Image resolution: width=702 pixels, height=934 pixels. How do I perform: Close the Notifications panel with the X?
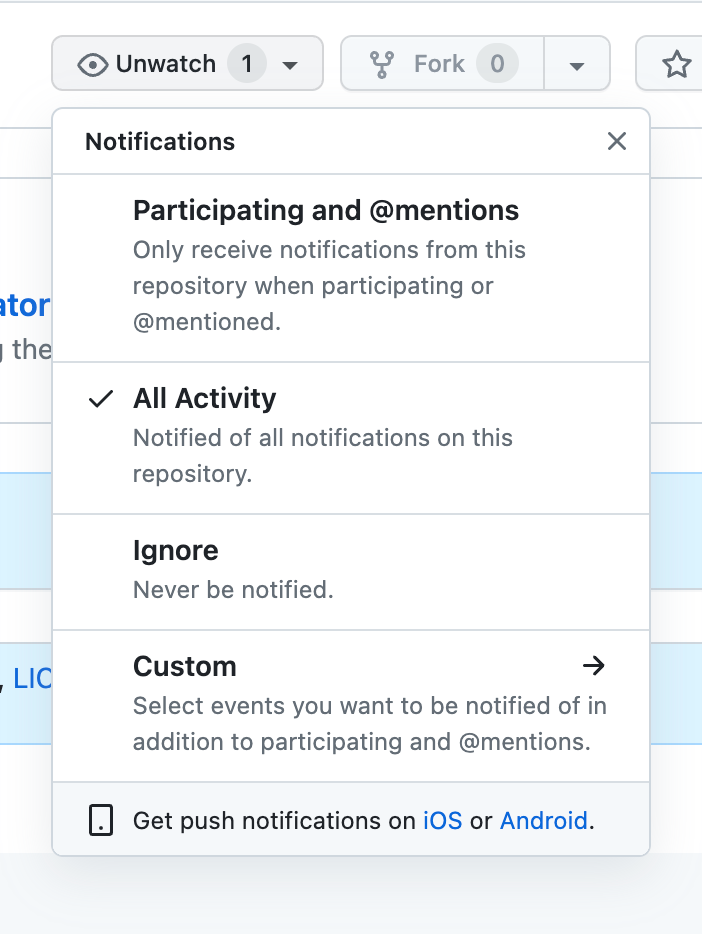pos(617,141)
